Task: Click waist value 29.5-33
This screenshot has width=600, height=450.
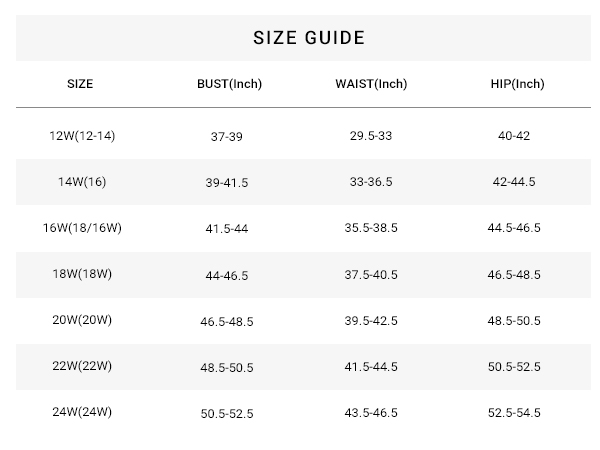Action: 371,136
